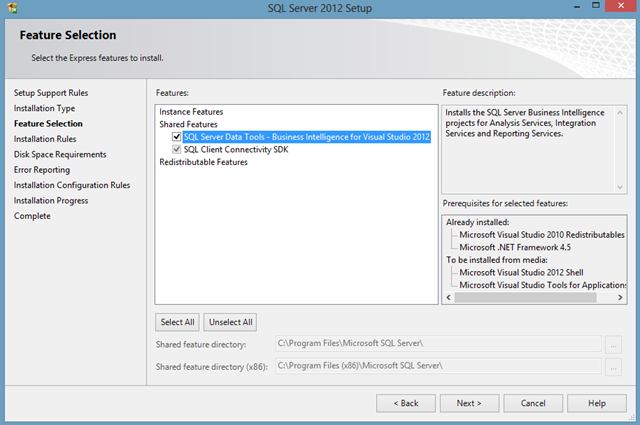
Task: Select Shared Features heading
Action: click(188, 124)
